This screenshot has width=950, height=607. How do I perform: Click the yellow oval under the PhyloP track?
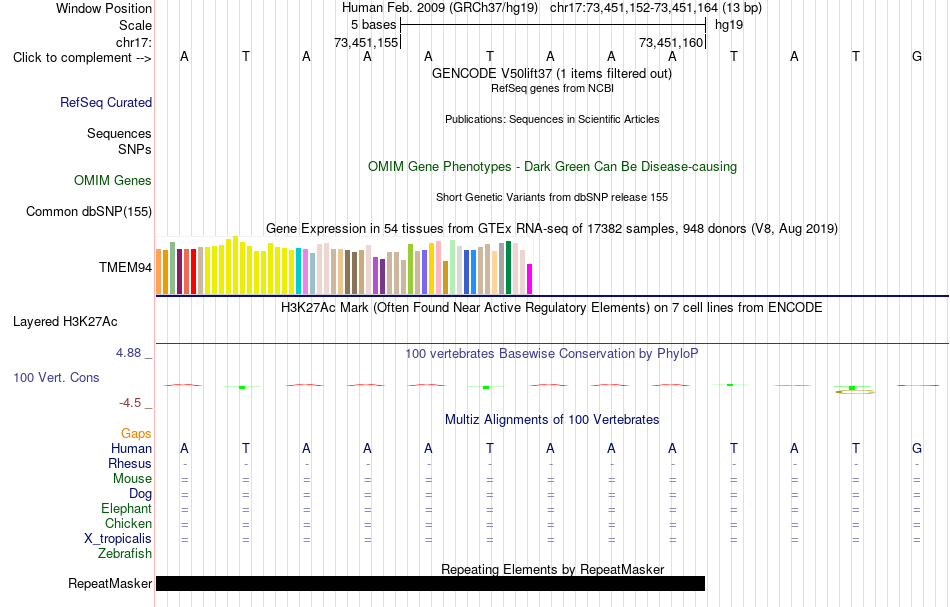coord(854,393)
